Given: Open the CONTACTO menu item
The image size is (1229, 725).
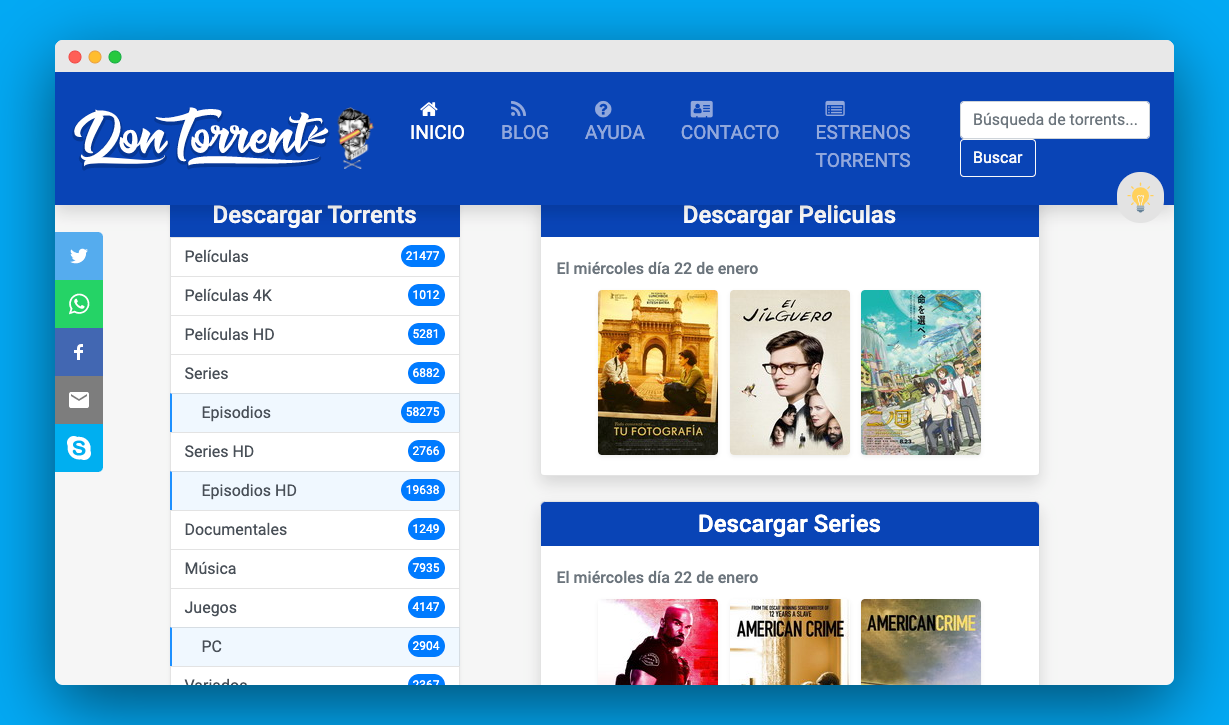Looking at the screenshot, I should pos(729,132).
